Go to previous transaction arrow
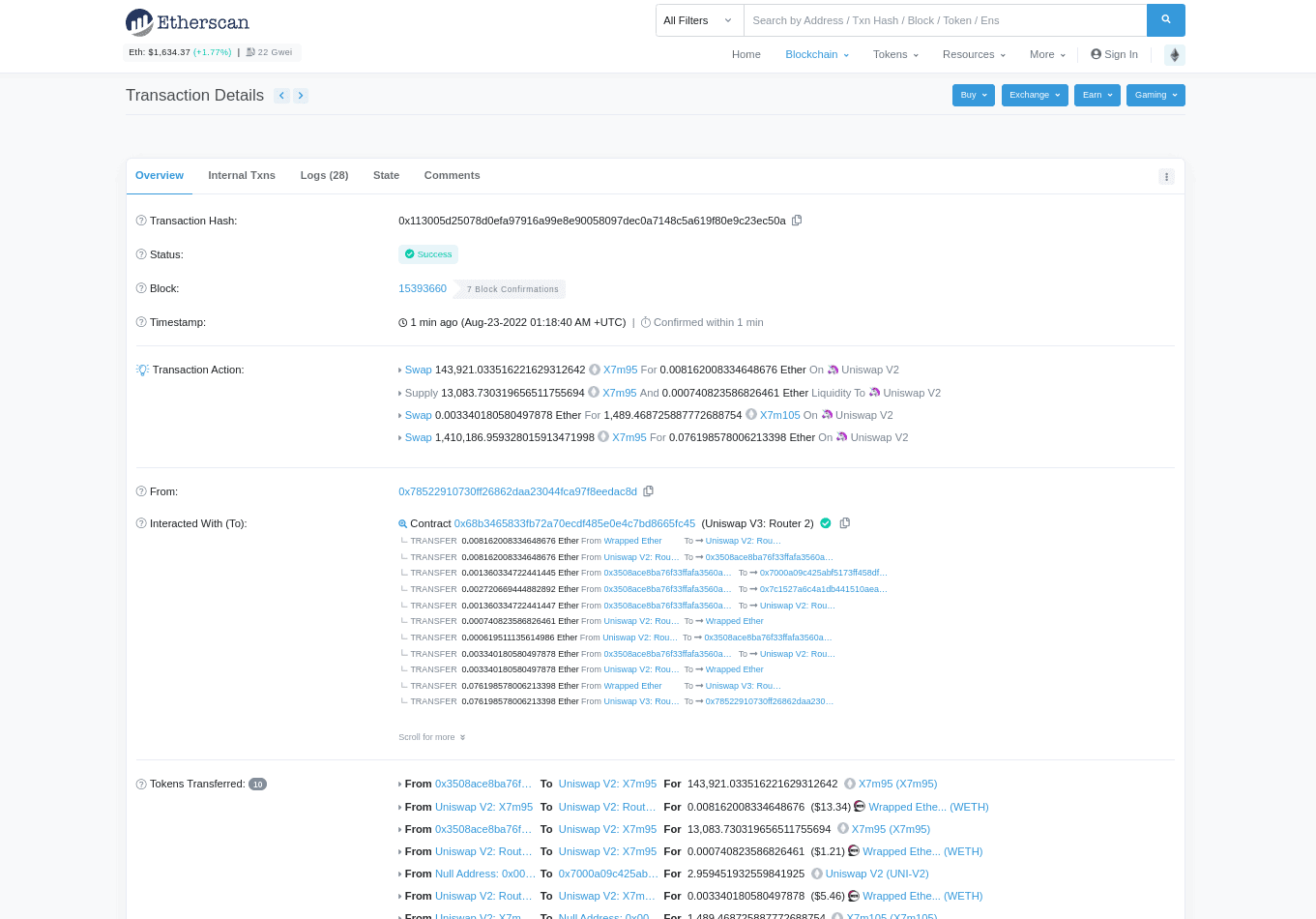Viewport: 1316px width, 919px height. click(x=281, y=96)
